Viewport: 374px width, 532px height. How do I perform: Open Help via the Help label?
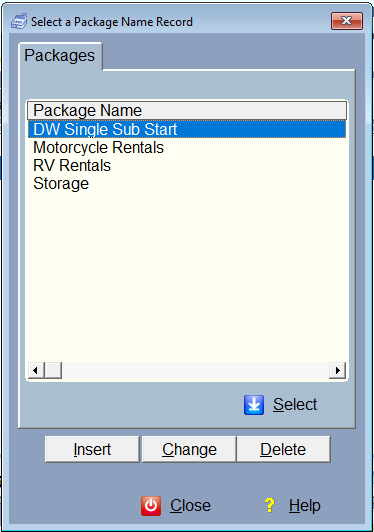(304, 506)
